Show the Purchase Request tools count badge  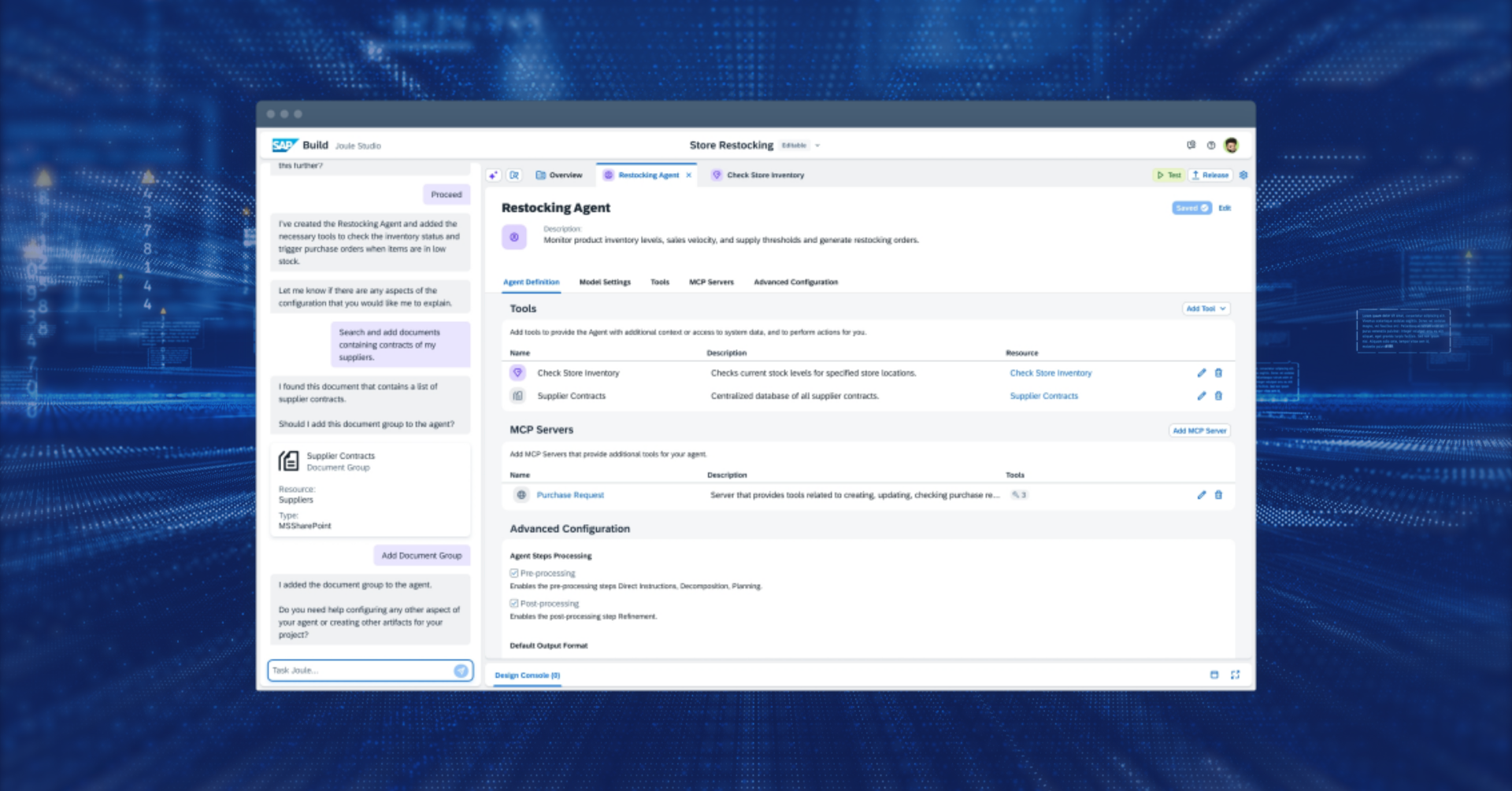pyautogui.click(x=1019, y=495)
